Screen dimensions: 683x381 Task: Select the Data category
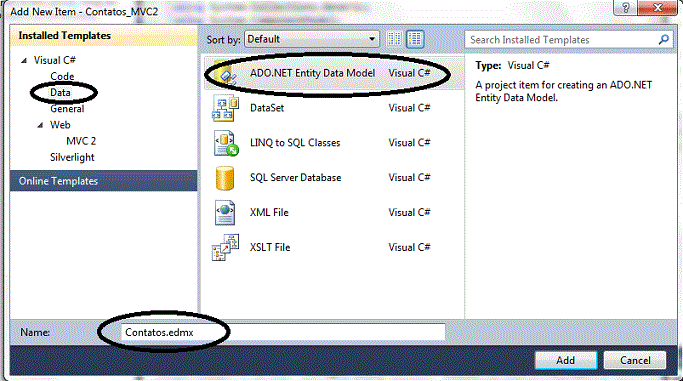(60, 92)
